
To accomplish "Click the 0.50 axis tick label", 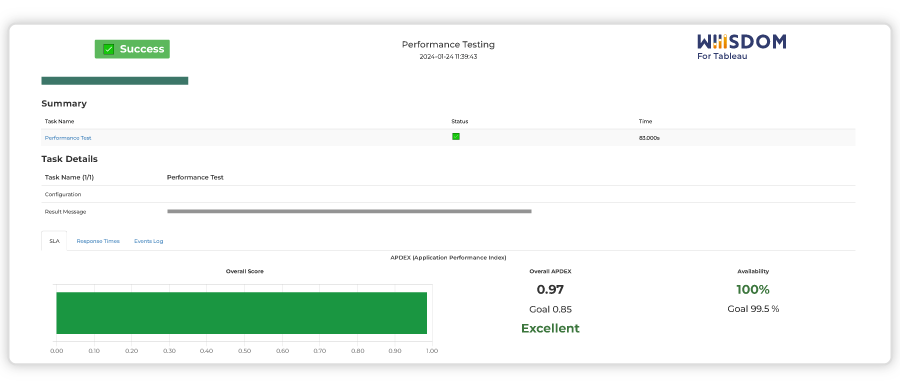I will pos(245,351).
